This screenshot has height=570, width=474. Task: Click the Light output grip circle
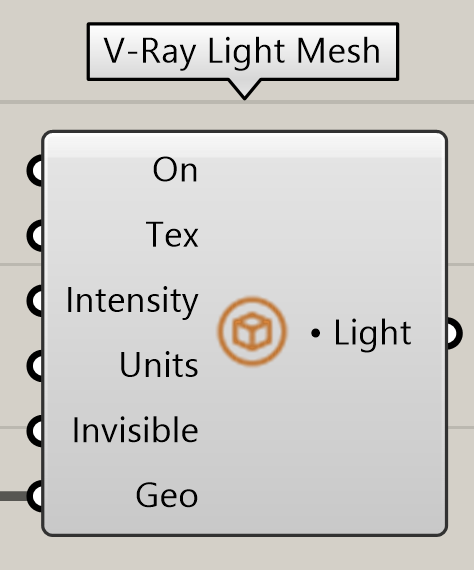click(454, 333)
